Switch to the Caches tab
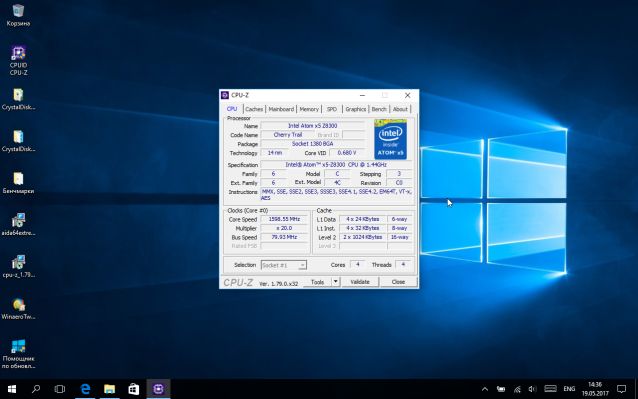The width and height of the screenshot is (638, 399). (254, 109)
